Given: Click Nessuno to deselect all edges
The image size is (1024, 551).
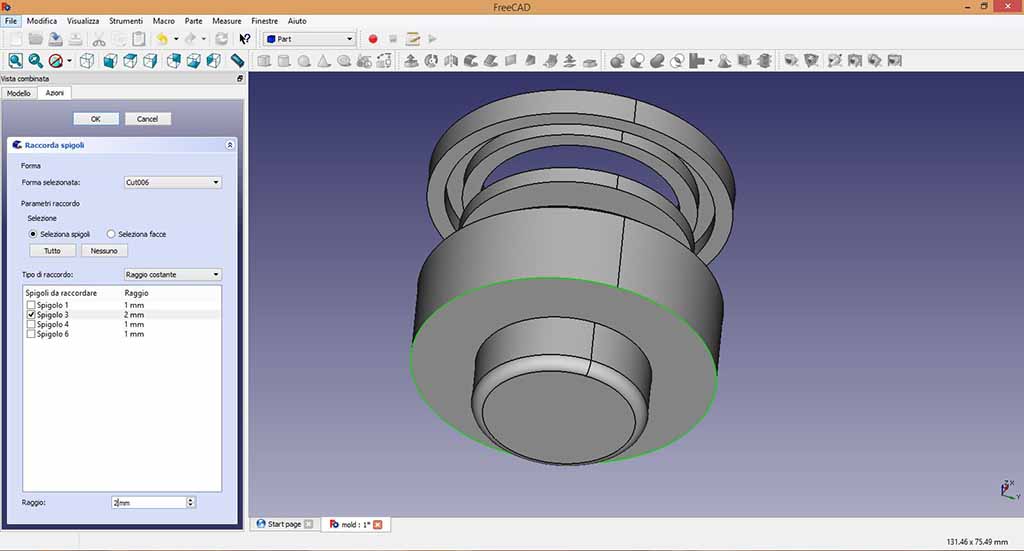Looking at the screenshot, I should (x=104, y=251).
